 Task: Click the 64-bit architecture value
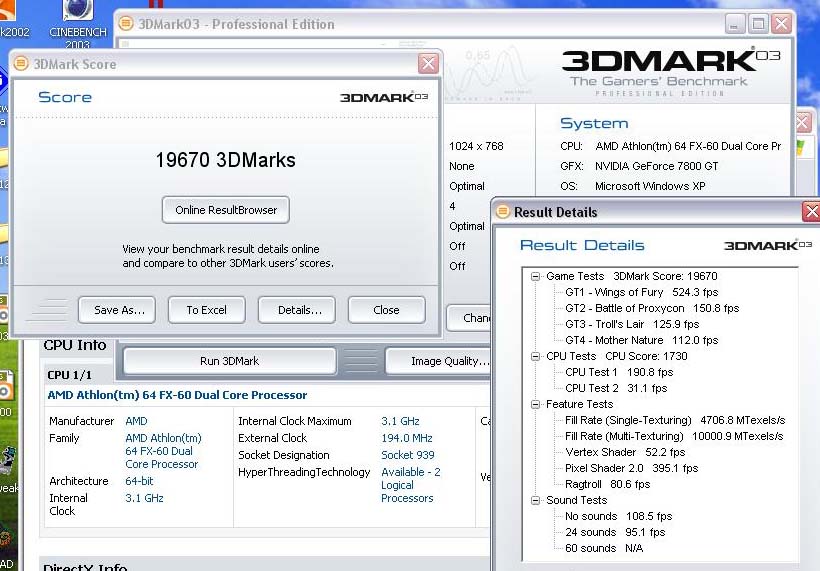click(139, 481)
